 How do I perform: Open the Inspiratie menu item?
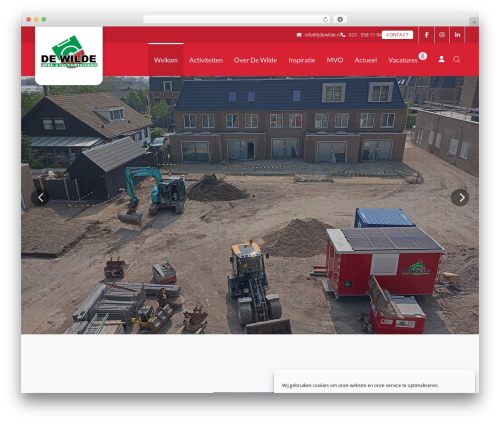click(x=302, y=60)
